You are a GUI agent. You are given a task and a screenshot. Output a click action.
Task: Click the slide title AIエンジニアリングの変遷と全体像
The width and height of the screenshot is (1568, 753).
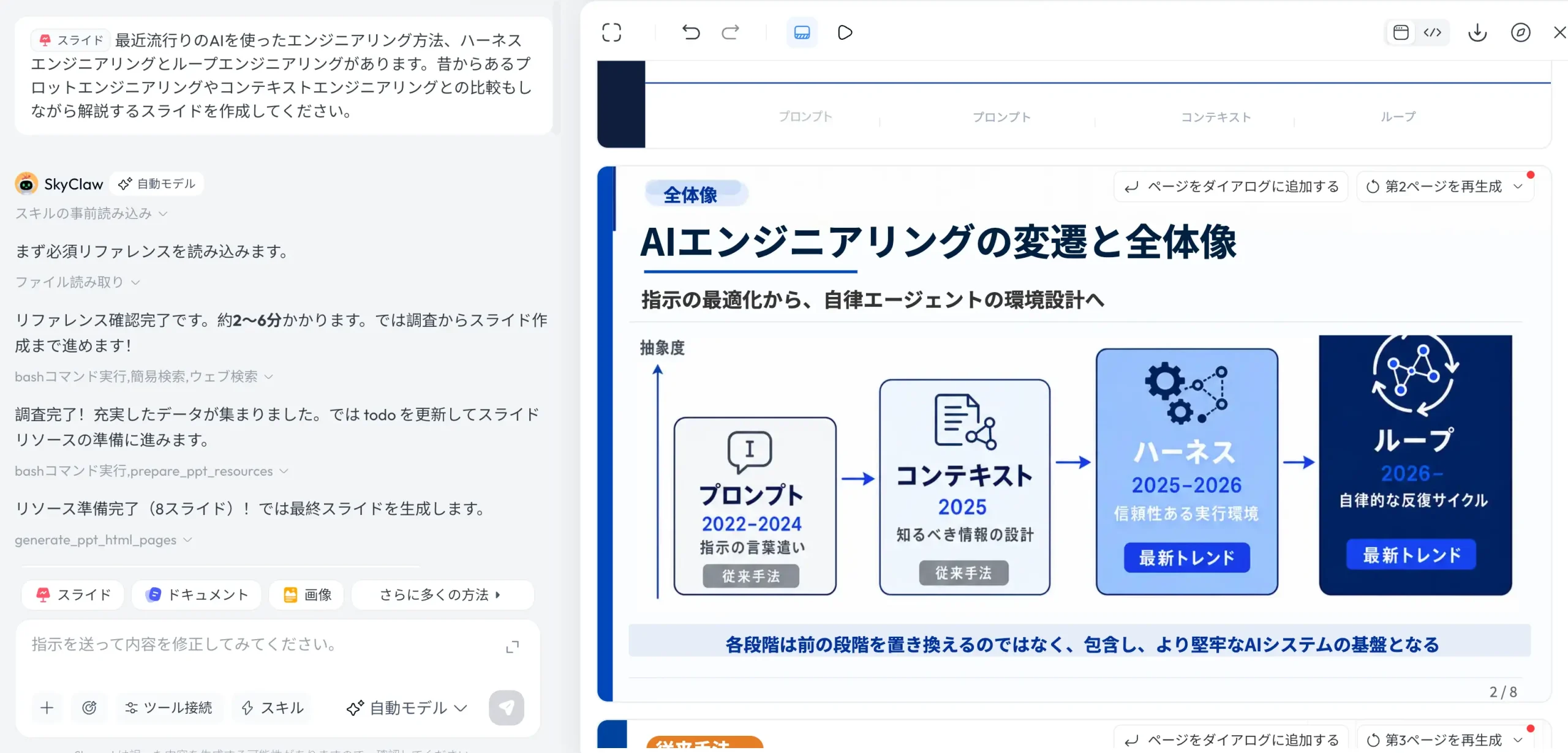coord(938,243)
